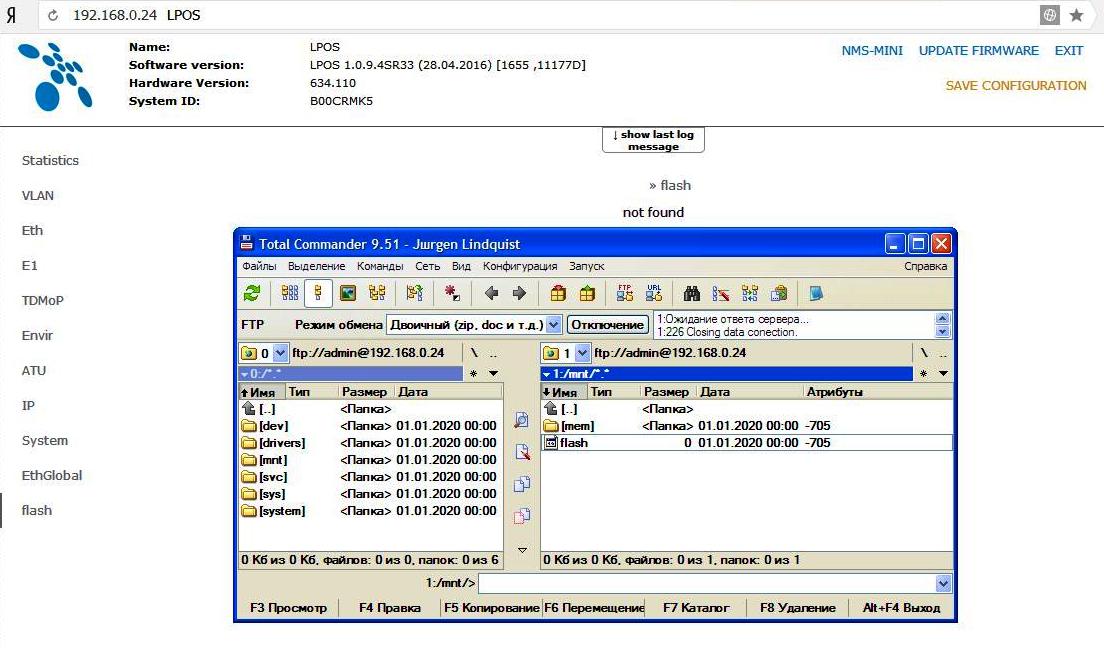The width and height of the screenshot is (1104, 648).
Task: Open file search with the binoculars icon
Action: pyautogui.click(x=691, y=293)
